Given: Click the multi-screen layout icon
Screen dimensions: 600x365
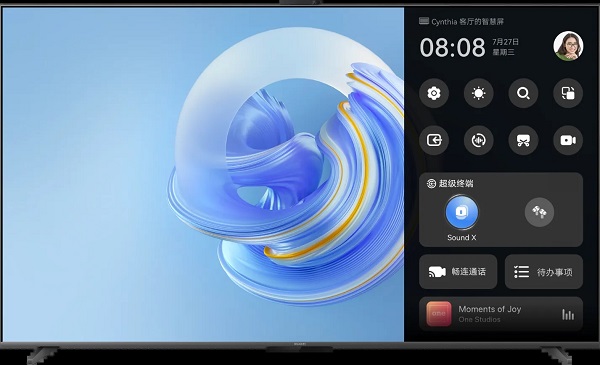Looking at the screenshot, I should (x=568, y=93).
